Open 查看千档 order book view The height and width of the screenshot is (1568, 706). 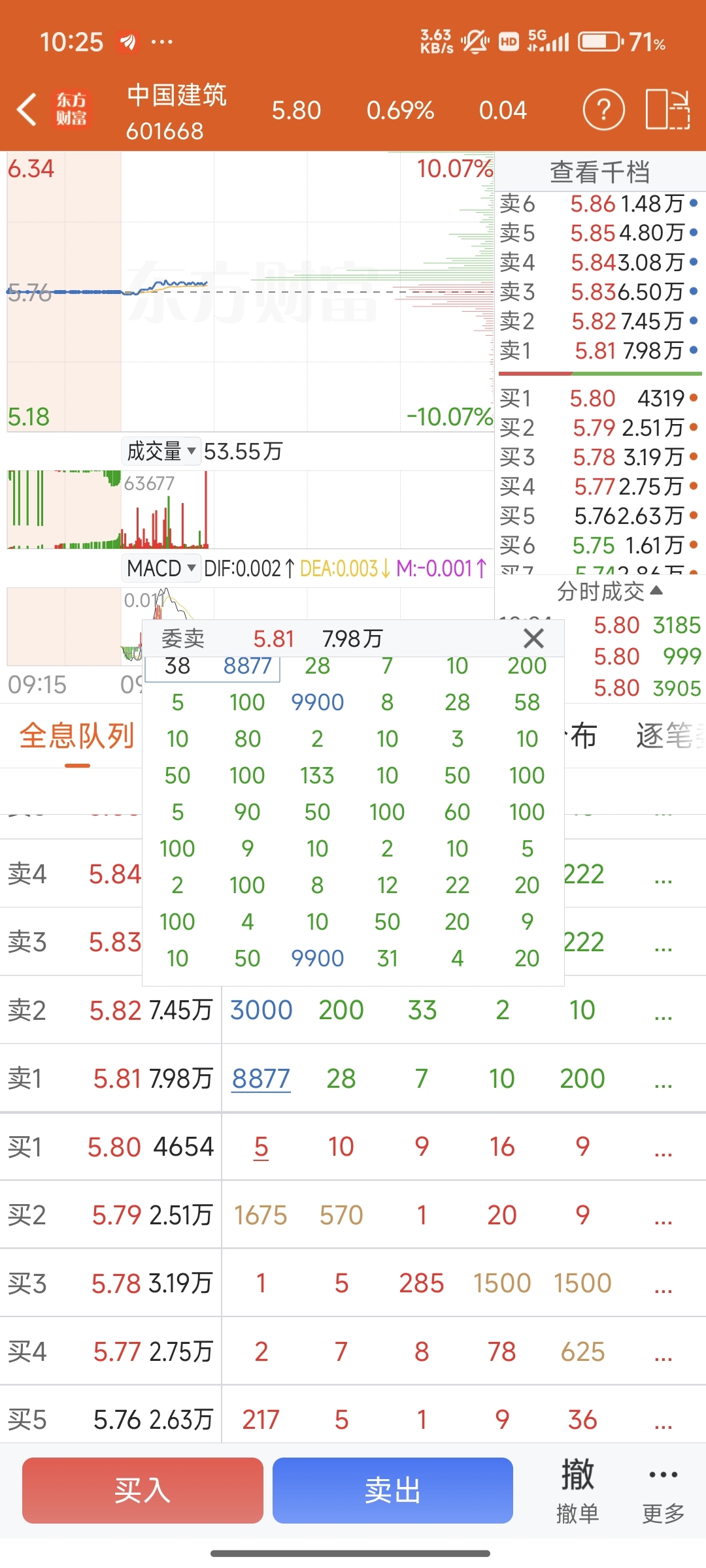click(600, 172)
